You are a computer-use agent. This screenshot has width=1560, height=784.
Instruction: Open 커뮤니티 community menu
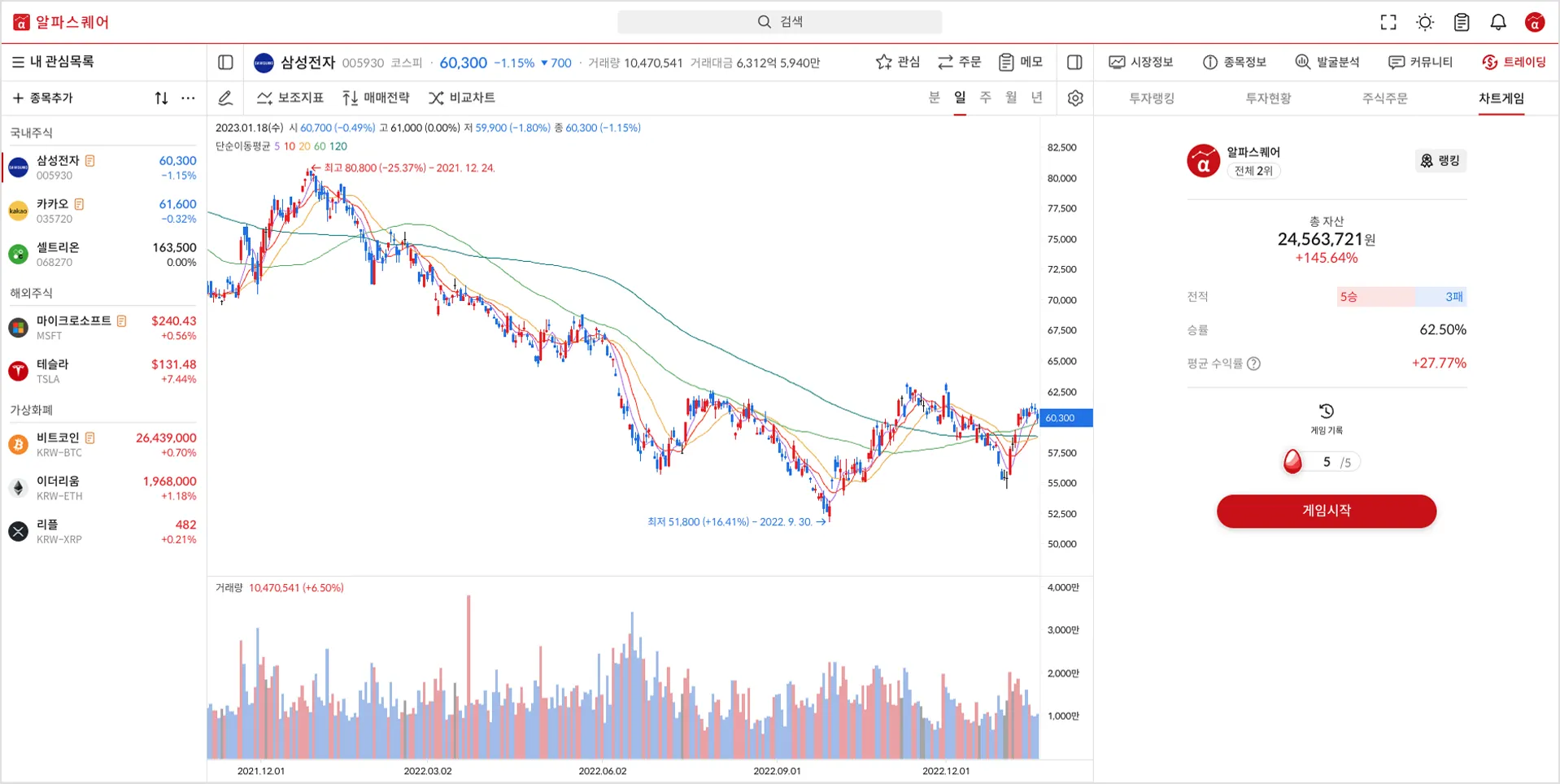1421,63
